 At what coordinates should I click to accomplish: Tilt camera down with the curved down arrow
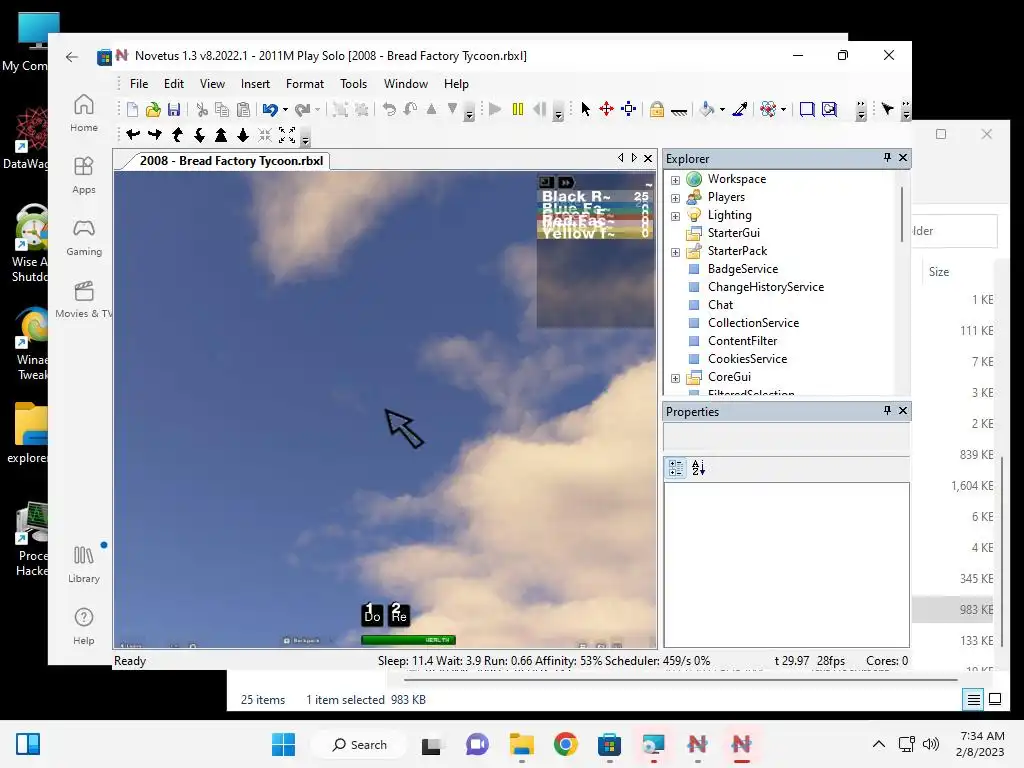pyautogui.click(x=199, y=135)
